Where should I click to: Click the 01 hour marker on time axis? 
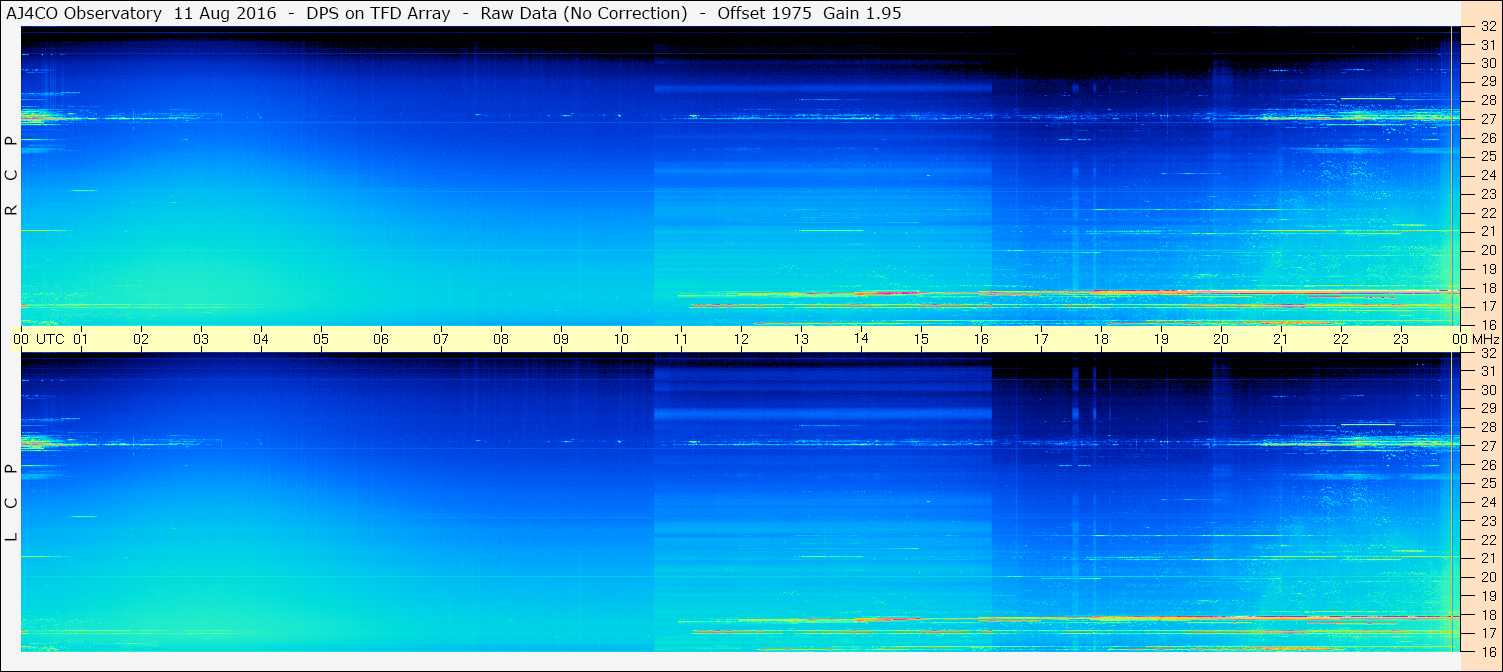click(81, 339)
